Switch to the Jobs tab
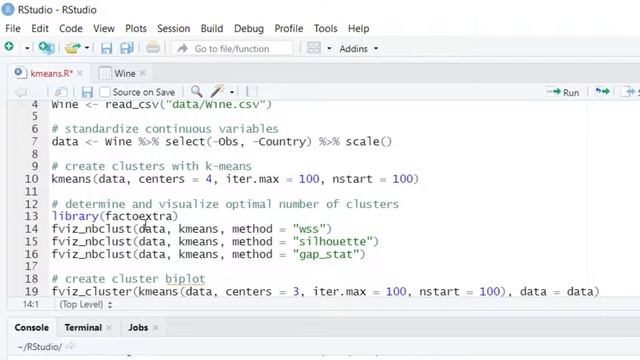Image resolution: width=640 pixels, height=360 pixels. pyautogui.click(x=138, y=328)
